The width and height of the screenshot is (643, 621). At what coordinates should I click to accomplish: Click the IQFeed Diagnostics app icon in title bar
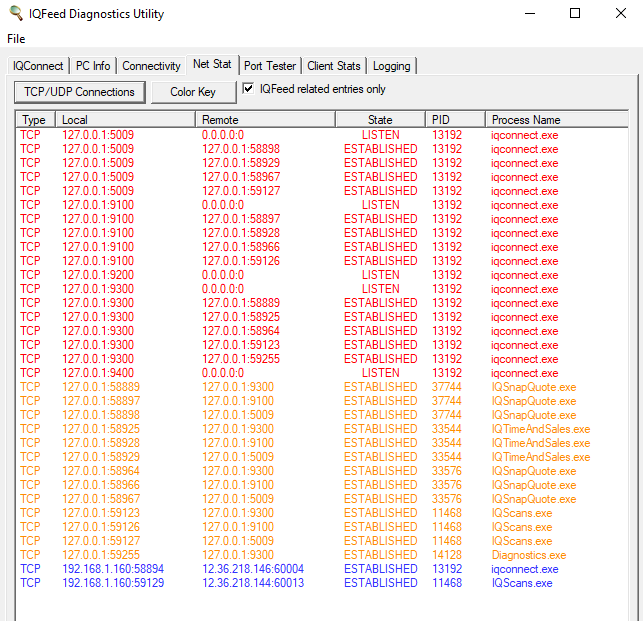[15, 14]
